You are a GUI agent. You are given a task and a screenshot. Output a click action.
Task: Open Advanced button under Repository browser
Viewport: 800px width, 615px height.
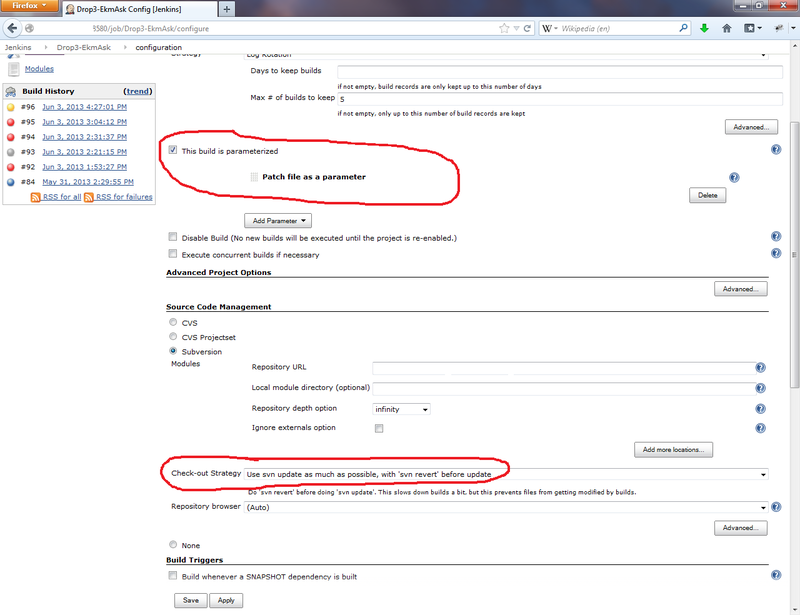coord(741,528)
